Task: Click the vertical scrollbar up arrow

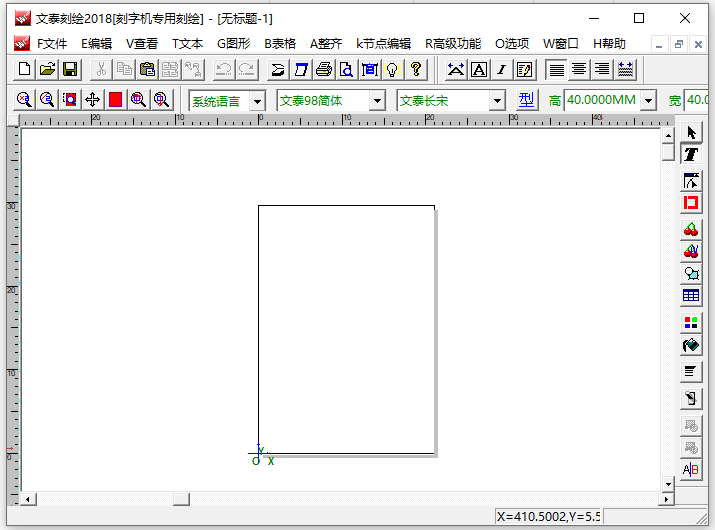Action: 668,135
